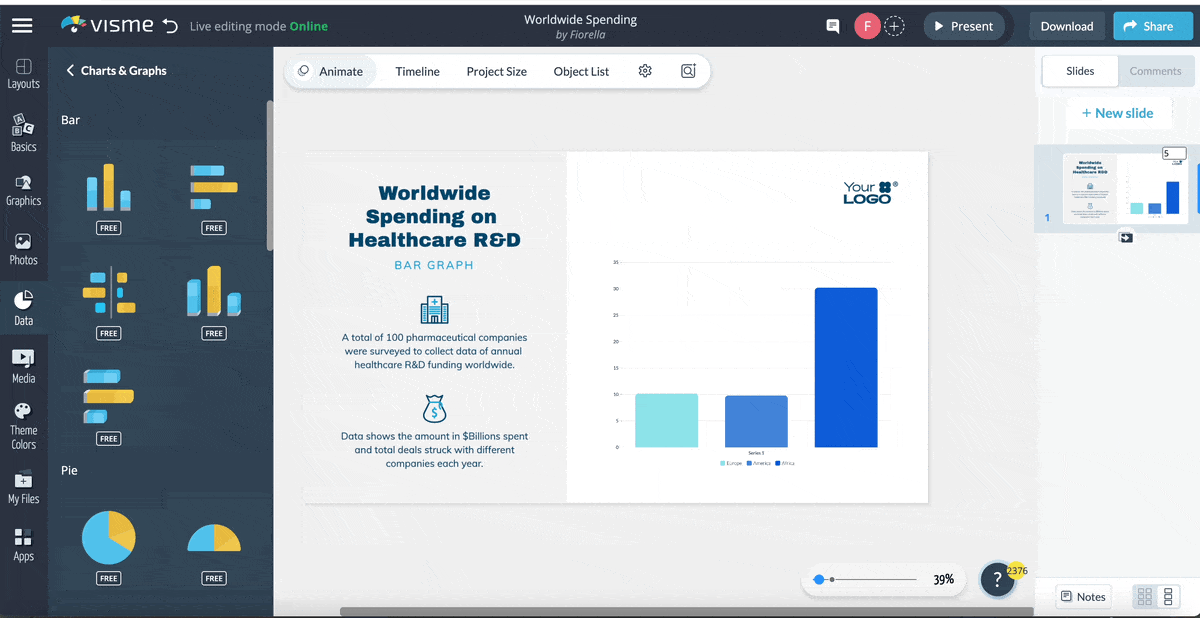
Task: Switch to the Comments tab
Action: pos(1155,71)
